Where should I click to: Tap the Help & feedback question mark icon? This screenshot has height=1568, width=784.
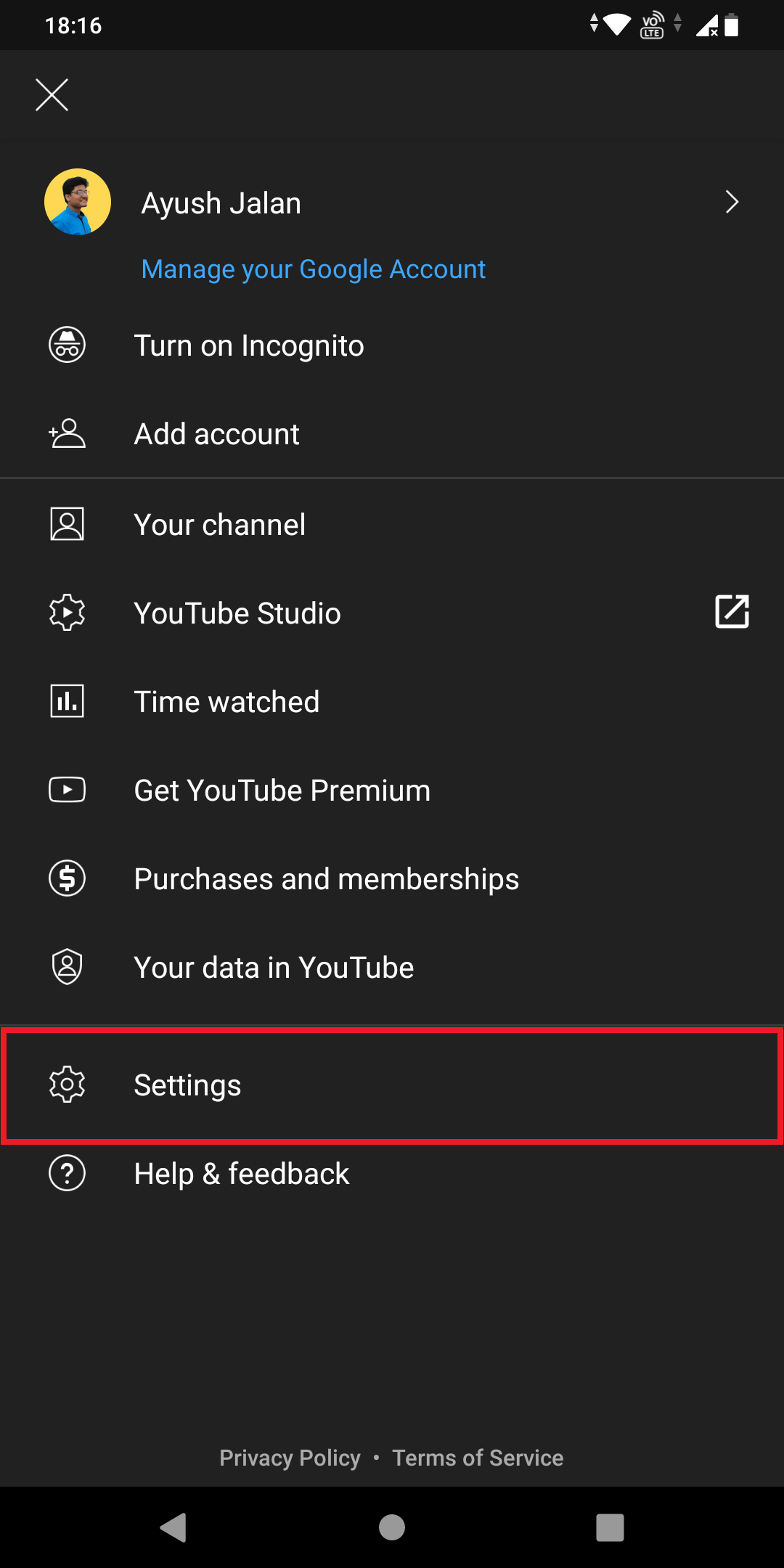[x=67, y=1173]
